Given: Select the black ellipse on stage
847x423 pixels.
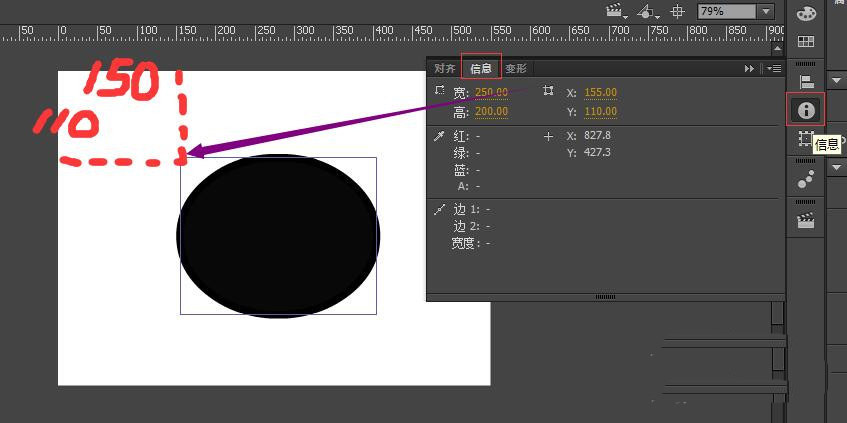Looking at the screenshot, I should click(x=278, y=236).
